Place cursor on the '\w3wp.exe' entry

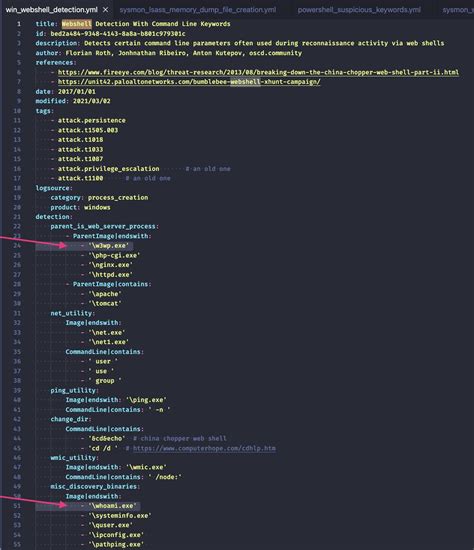(x=109, y=246)
